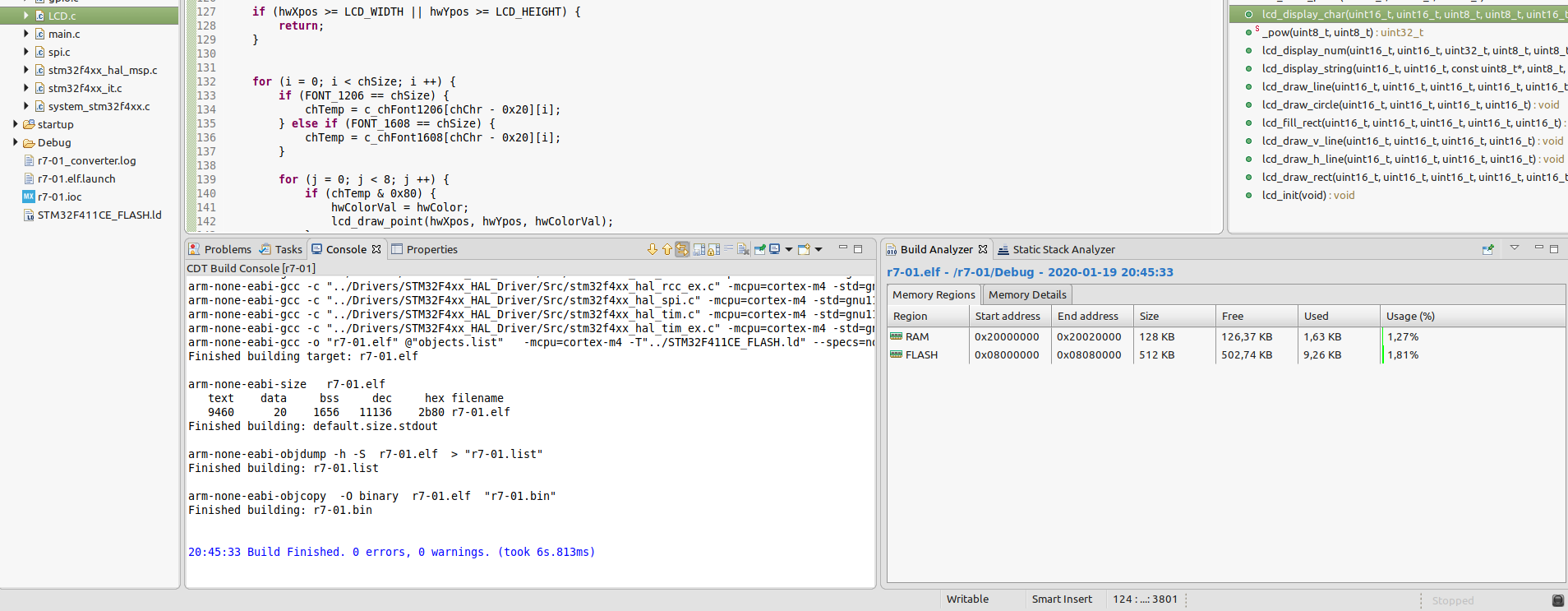
Task: Jump to next error in build console
Action: click(x=653, y=249)
